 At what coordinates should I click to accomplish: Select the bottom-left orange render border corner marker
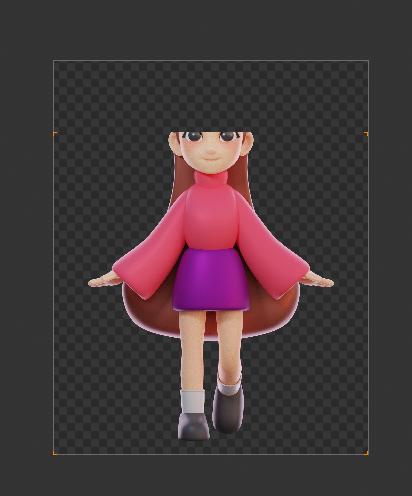(55, 453)
